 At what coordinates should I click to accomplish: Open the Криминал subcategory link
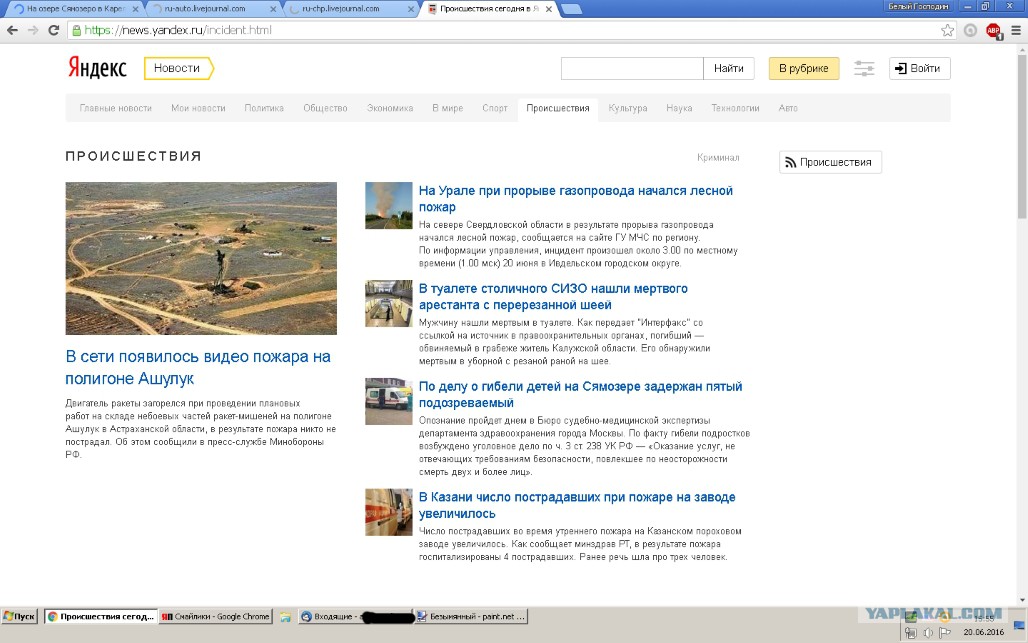719,157
